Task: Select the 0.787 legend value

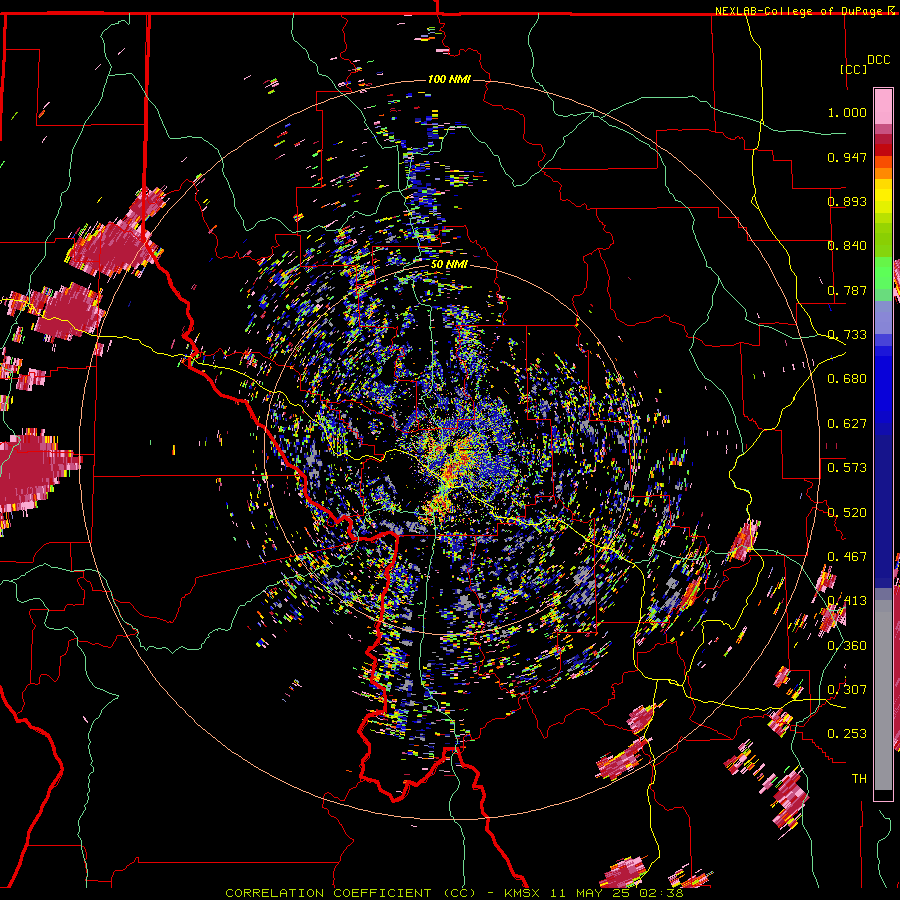Action: 847,290
